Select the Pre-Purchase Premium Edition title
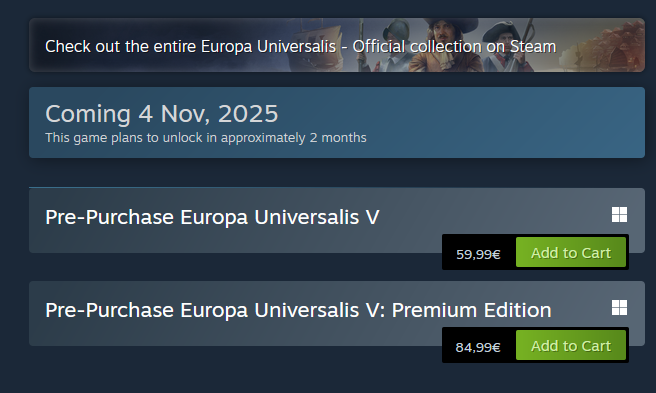This screenshot has width=656, height=393. [x=298, y=310]
